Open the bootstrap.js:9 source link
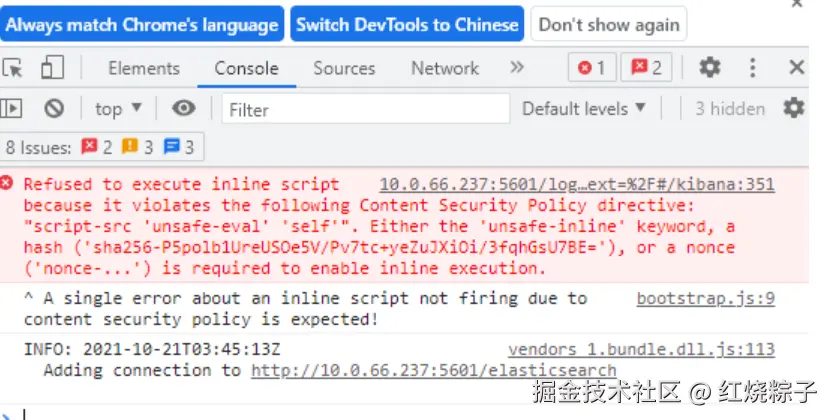Viewport: 832px width, 420px height. (705, 299)
